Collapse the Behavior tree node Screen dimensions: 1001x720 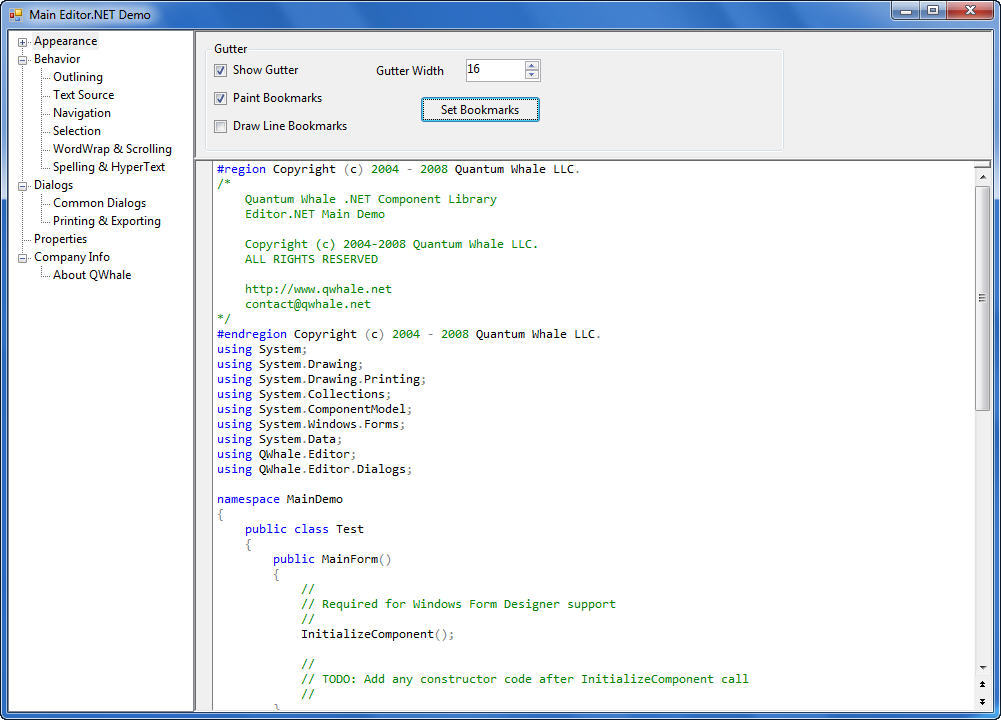coord(22,60)
